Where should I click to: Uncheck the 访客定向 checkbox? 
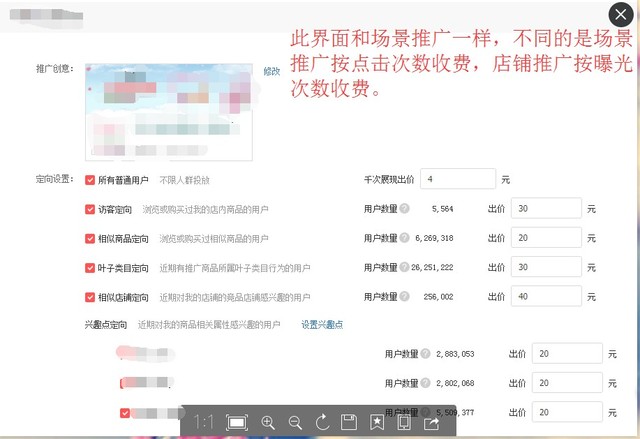point(90,210)
